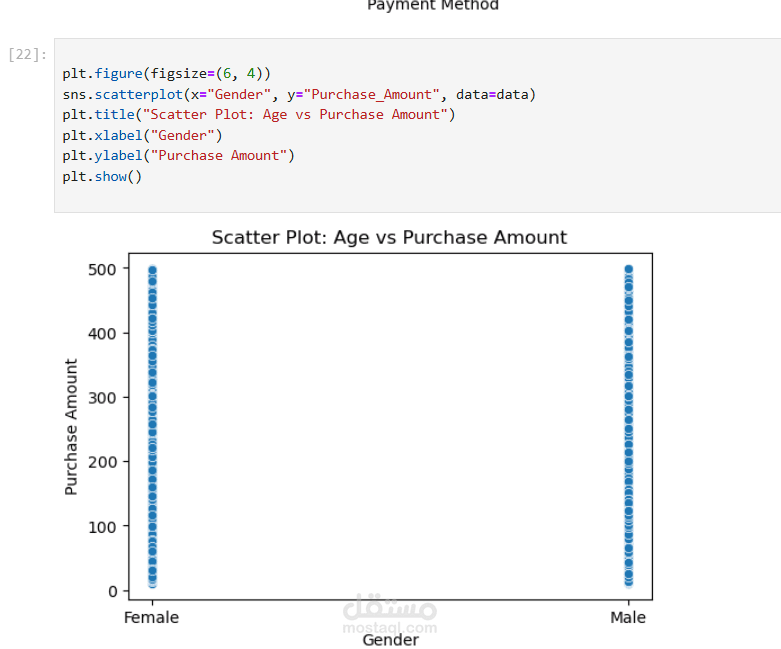Click the vertical Purchase Amount axis label

(71, 427)
